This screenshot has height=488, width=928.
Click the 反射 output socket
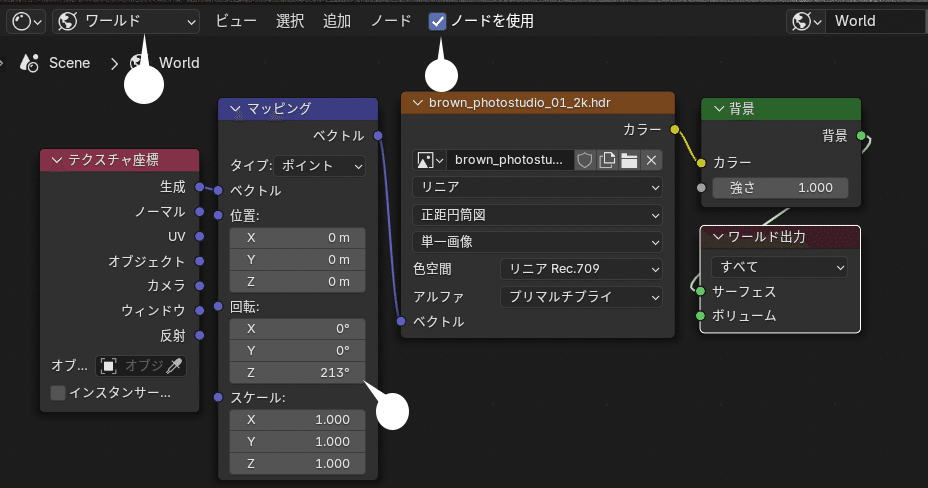[199, 335]
